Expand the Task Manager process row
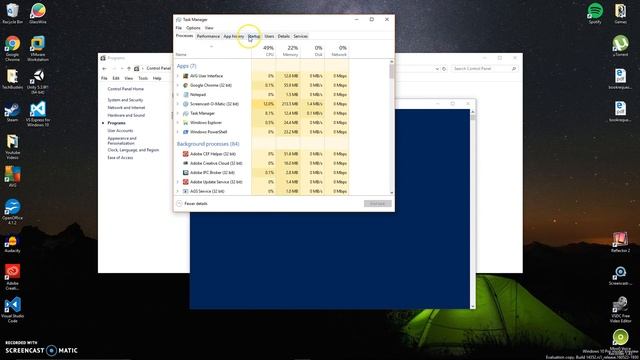Viewport: 640px width, 360px height. pos(178,113)
